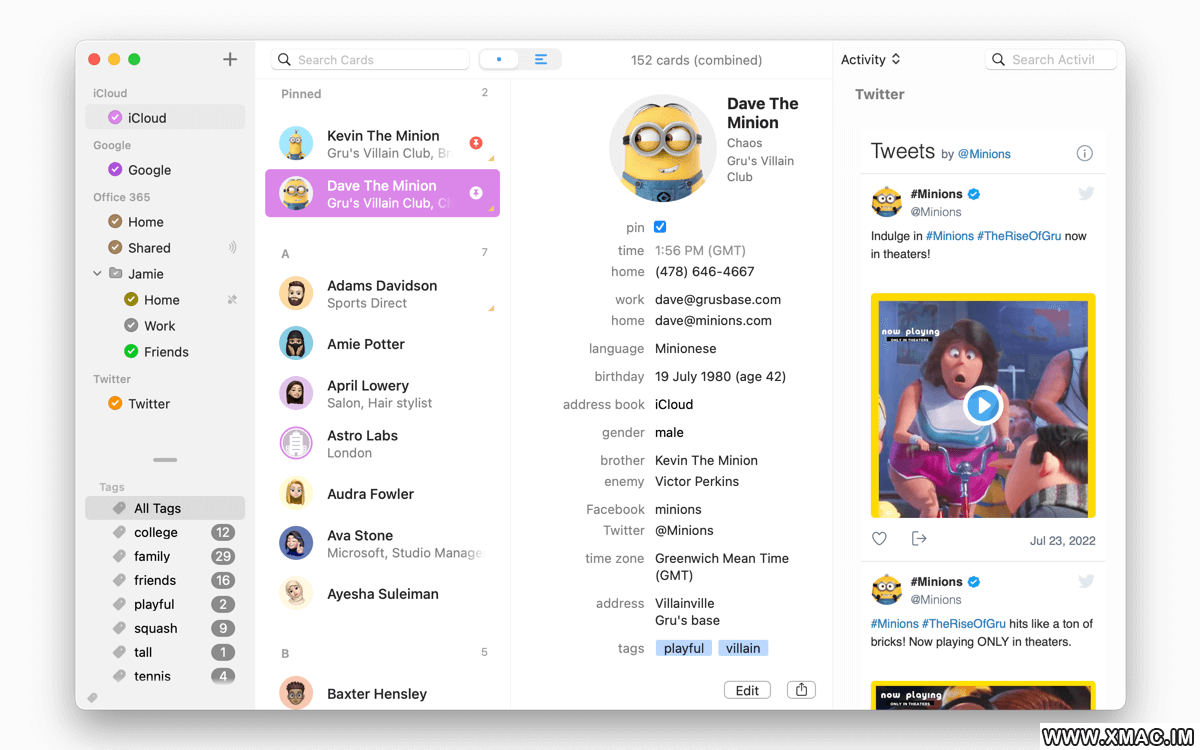1200x750 pixels.
Task: Select Amie Potter's avatar in the list
Action: 296,344
